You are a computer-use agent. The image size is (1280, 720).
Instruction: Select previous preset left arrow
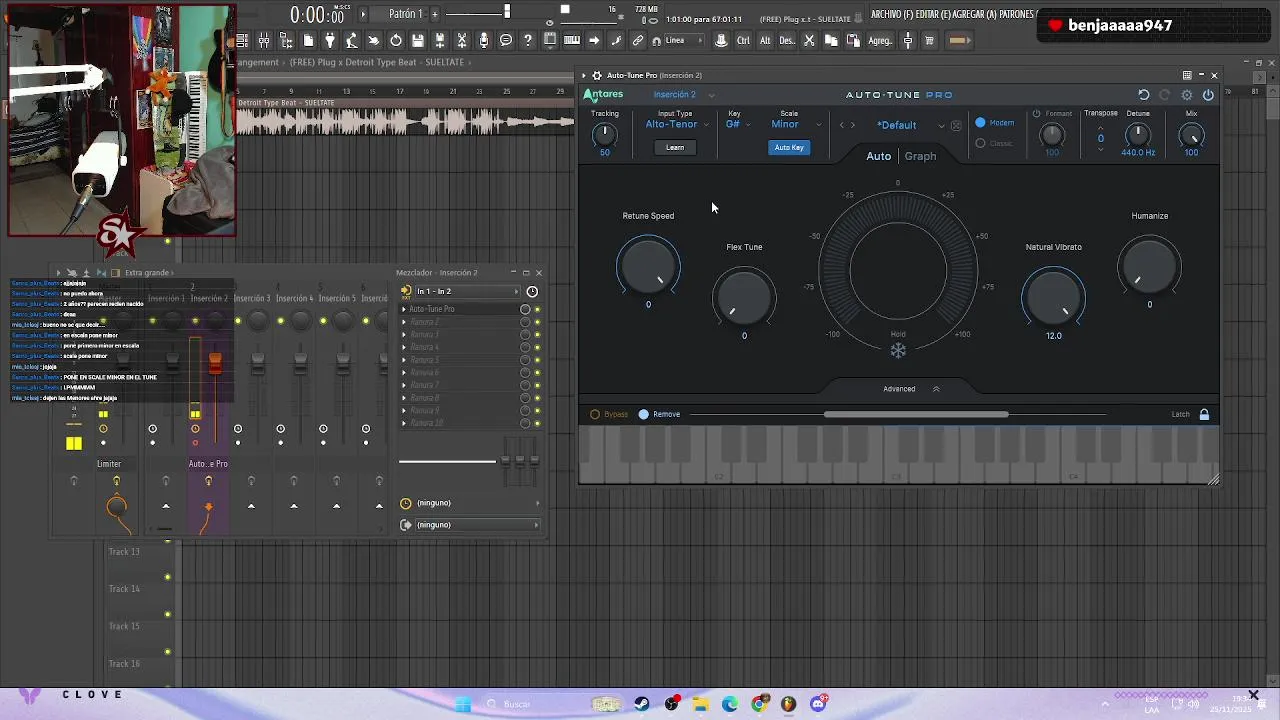coord(841,125)
